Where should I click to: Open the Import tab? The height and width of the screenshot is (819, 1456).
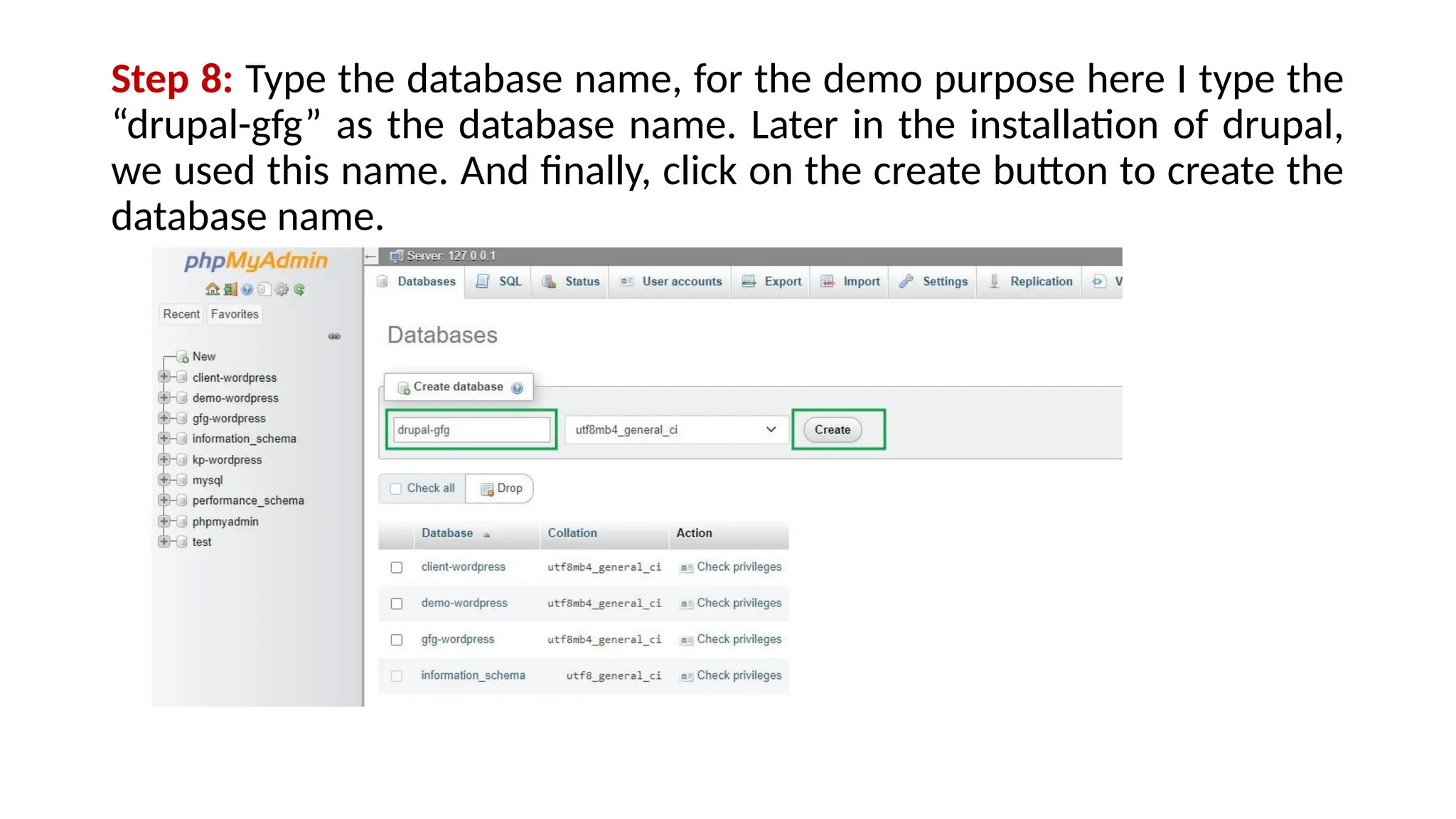click(850, 282)
